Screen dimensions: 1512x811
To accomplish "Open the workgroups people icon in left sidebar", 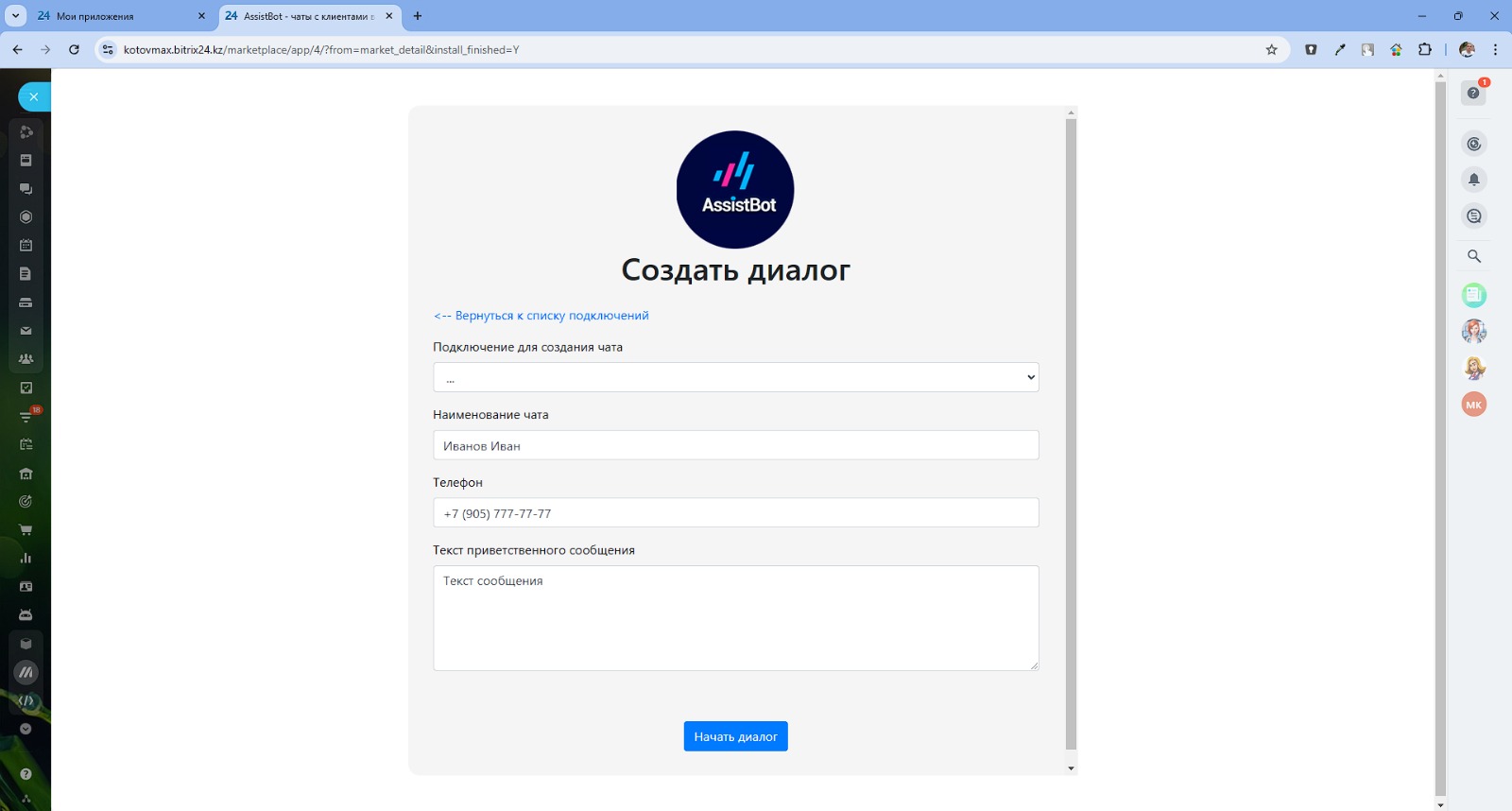I will tap(26, 359).
